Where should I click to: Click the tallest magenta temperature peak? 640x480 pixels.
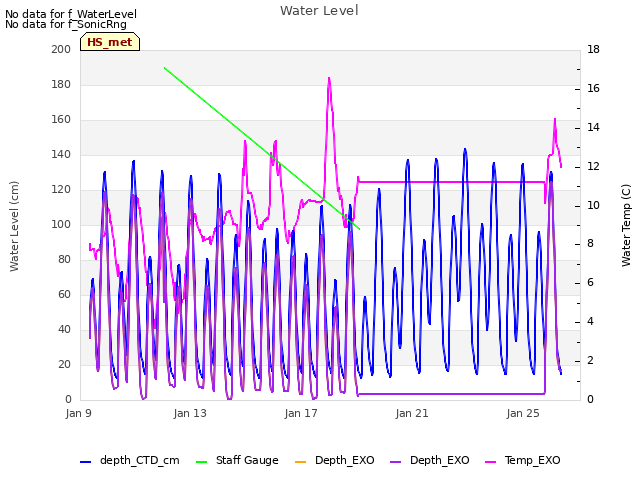[329, 78]
